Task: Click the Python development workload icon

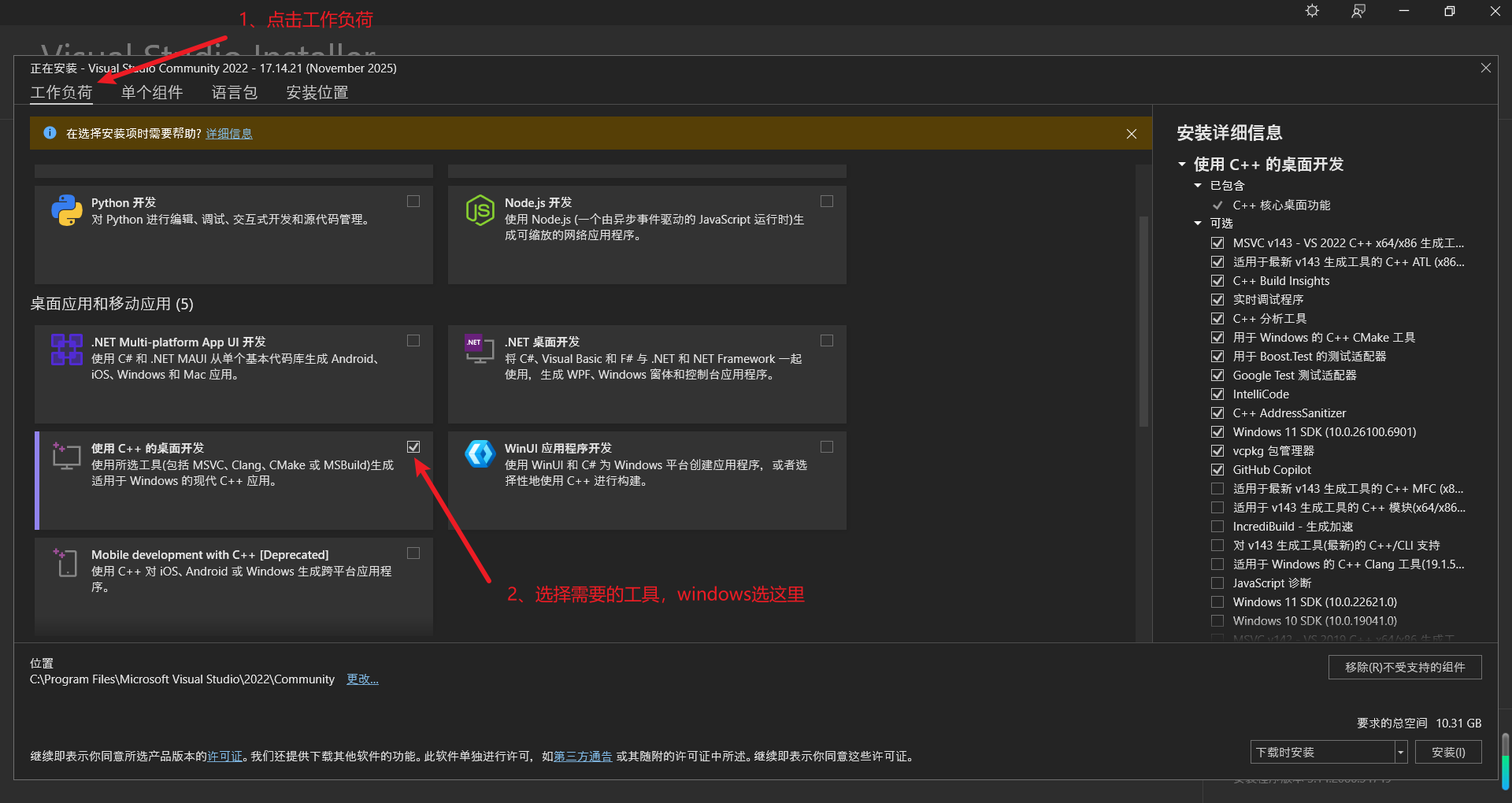Action: click(x=67, y=210)
